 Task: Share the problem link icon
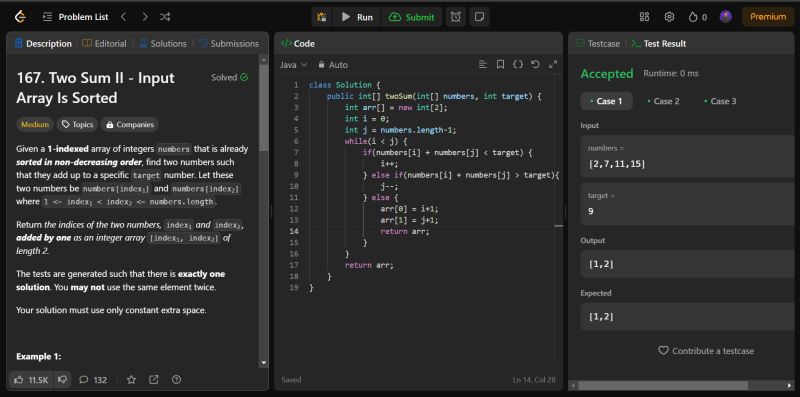154,380
